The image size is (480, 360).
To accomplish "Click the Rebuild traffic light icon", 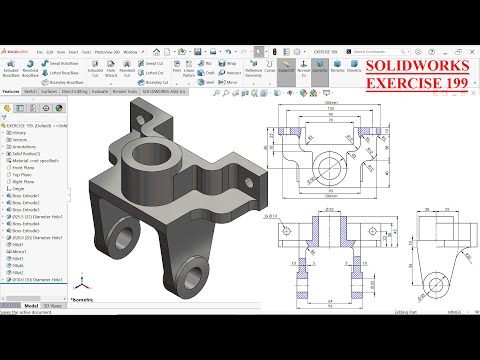I will click(275, 52).
